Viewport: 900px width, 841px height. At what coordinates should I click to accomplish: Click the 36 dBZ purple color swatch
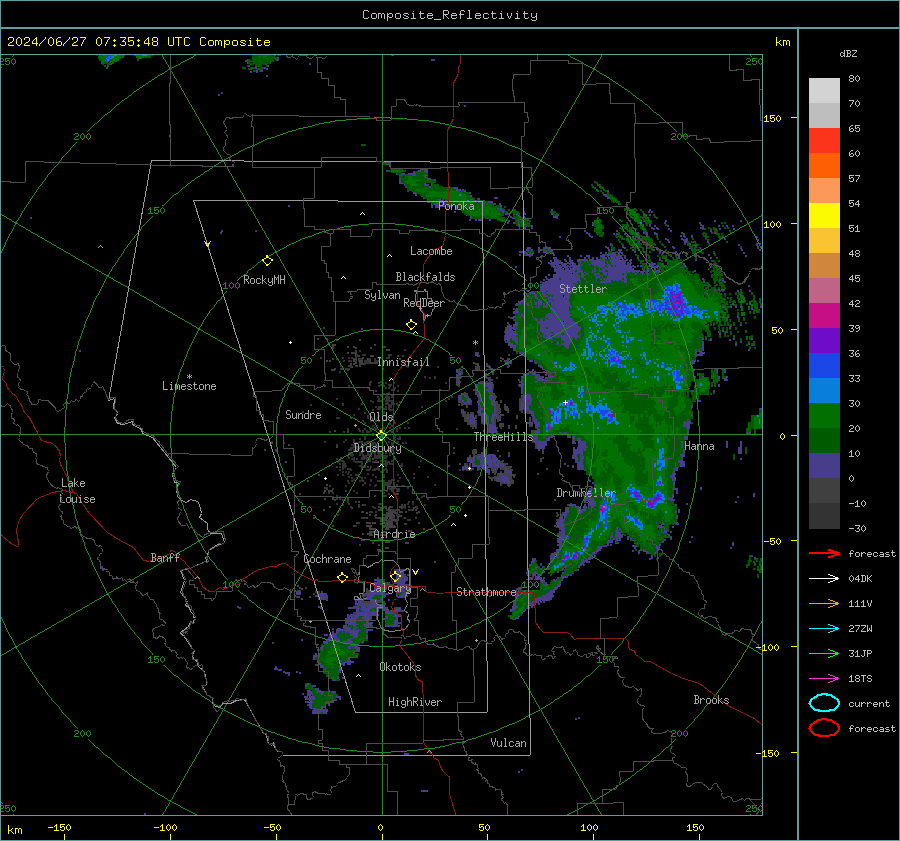tap(824, 340)
